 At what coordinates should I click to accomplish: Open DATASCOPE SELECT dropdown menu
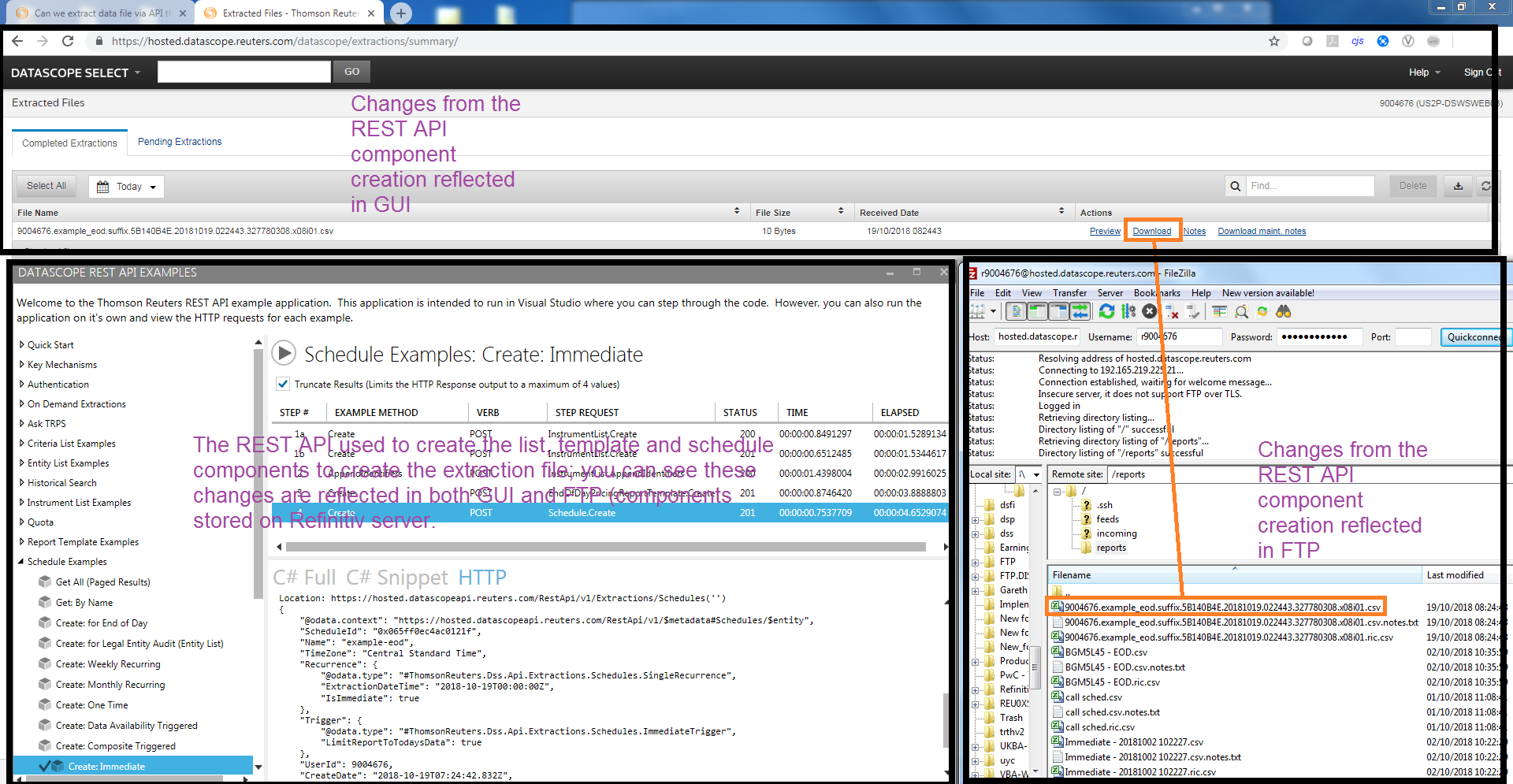click(76, 72)
